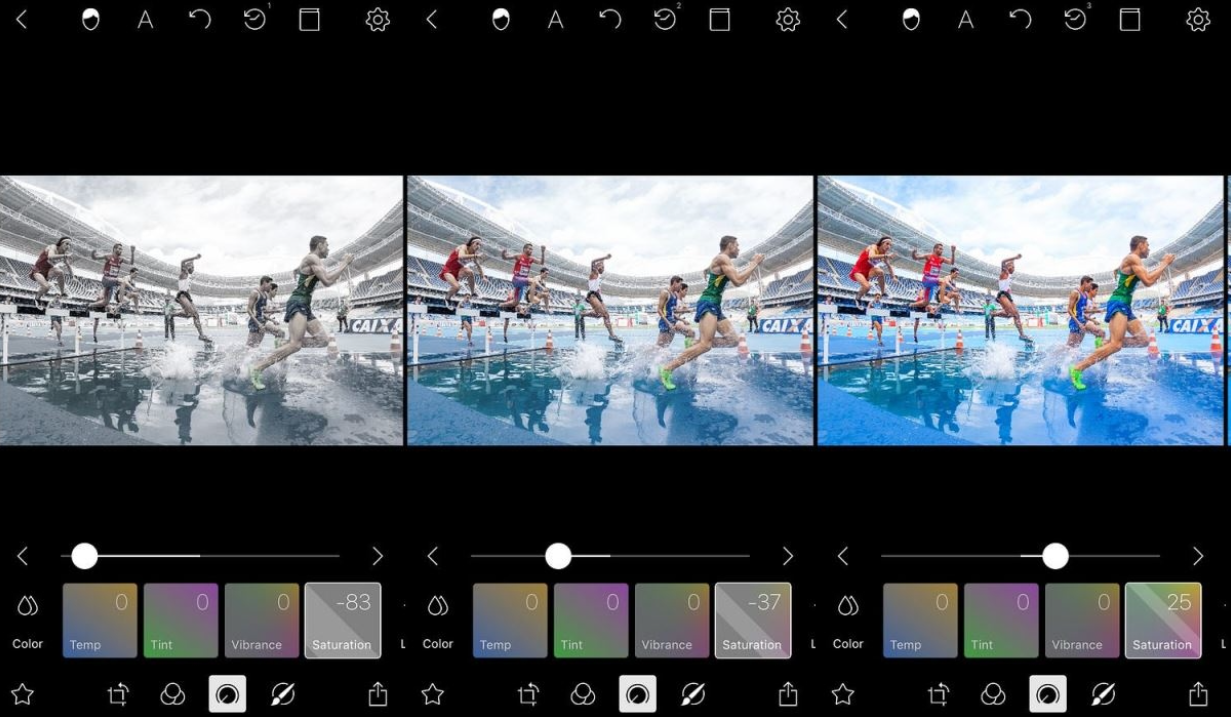Image resolution: width=1231 pixels, height=717 pixels.
Task: Toggle the frame compare icon in the leftmost screen
Action: point(309,20)
